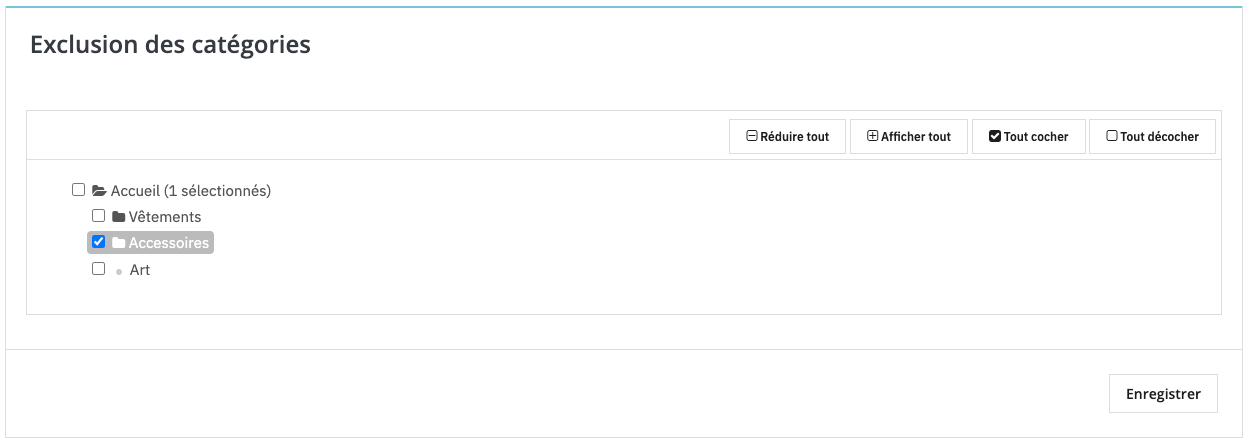Save exclusions with the Enregistrer button

tap(1163, 394)
